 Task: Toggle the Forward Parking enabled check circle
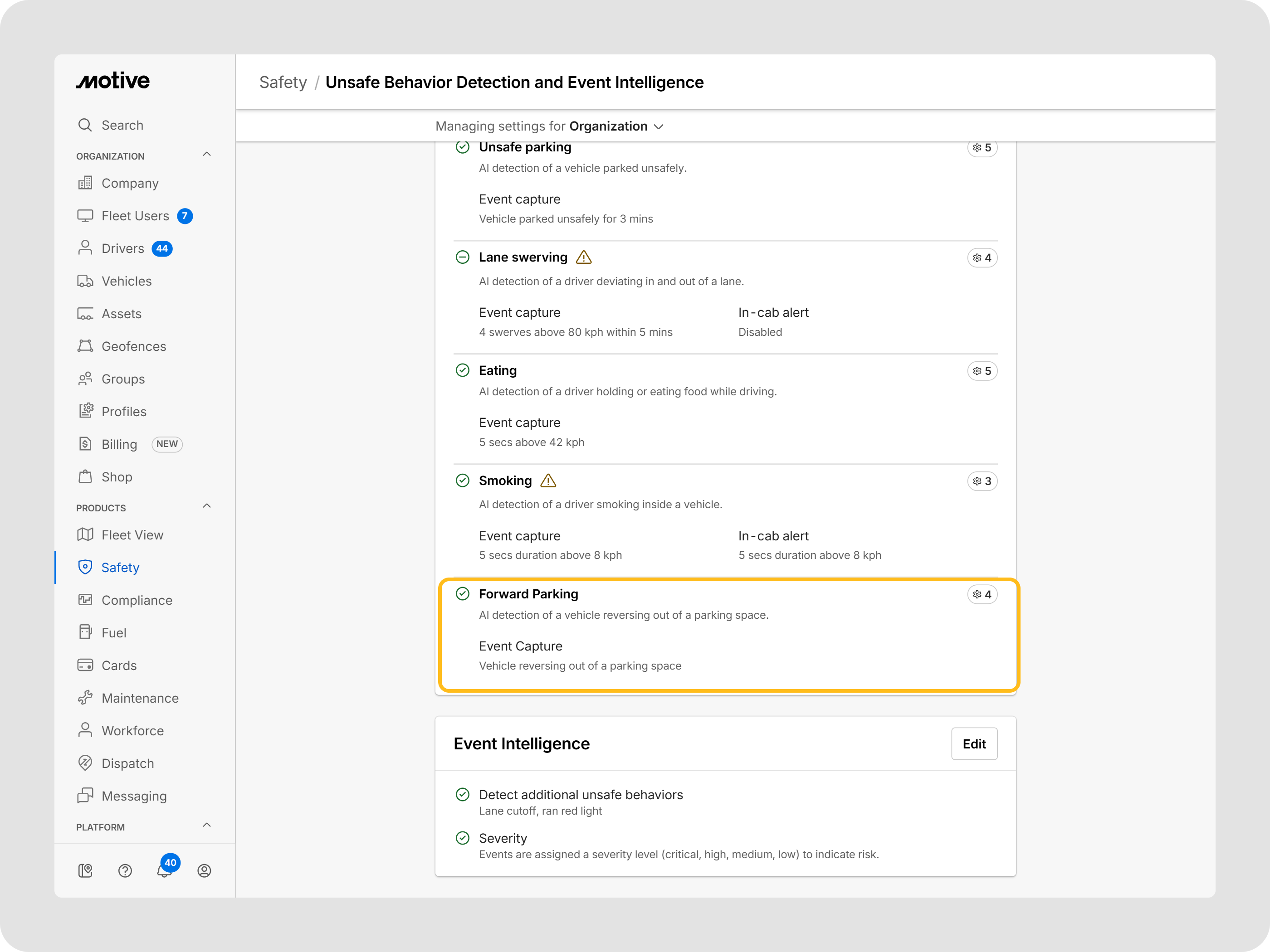click(463, 594)
